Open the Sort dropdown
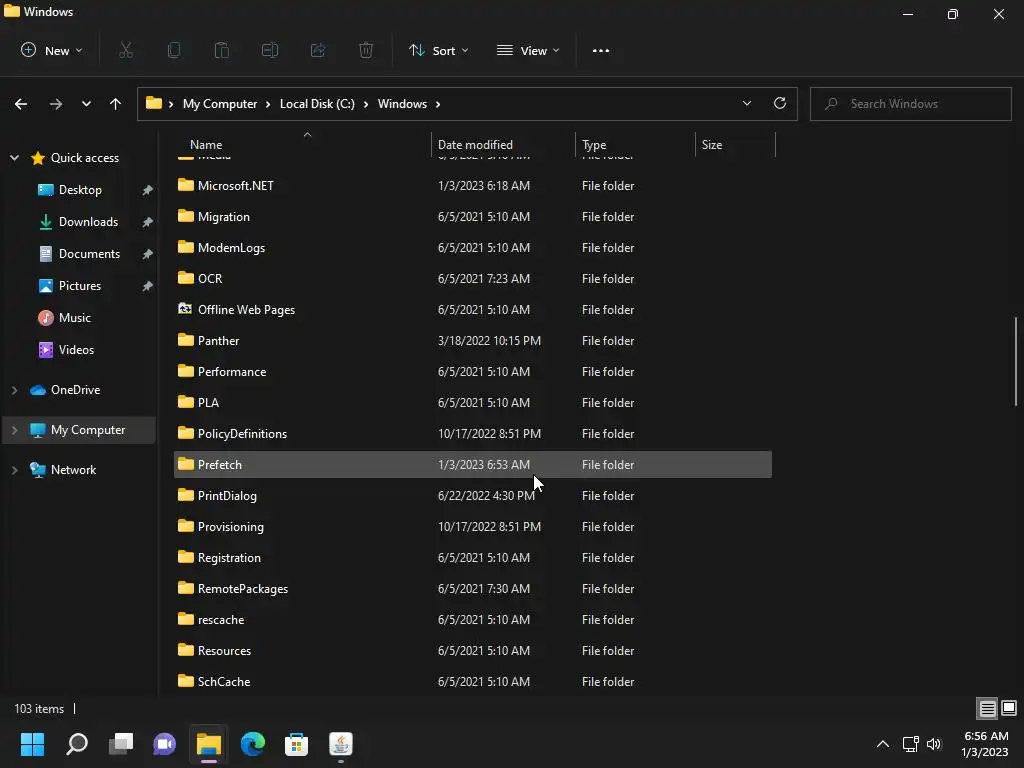The height and width of the screenshot is (768, 1024). click(439, 50)
